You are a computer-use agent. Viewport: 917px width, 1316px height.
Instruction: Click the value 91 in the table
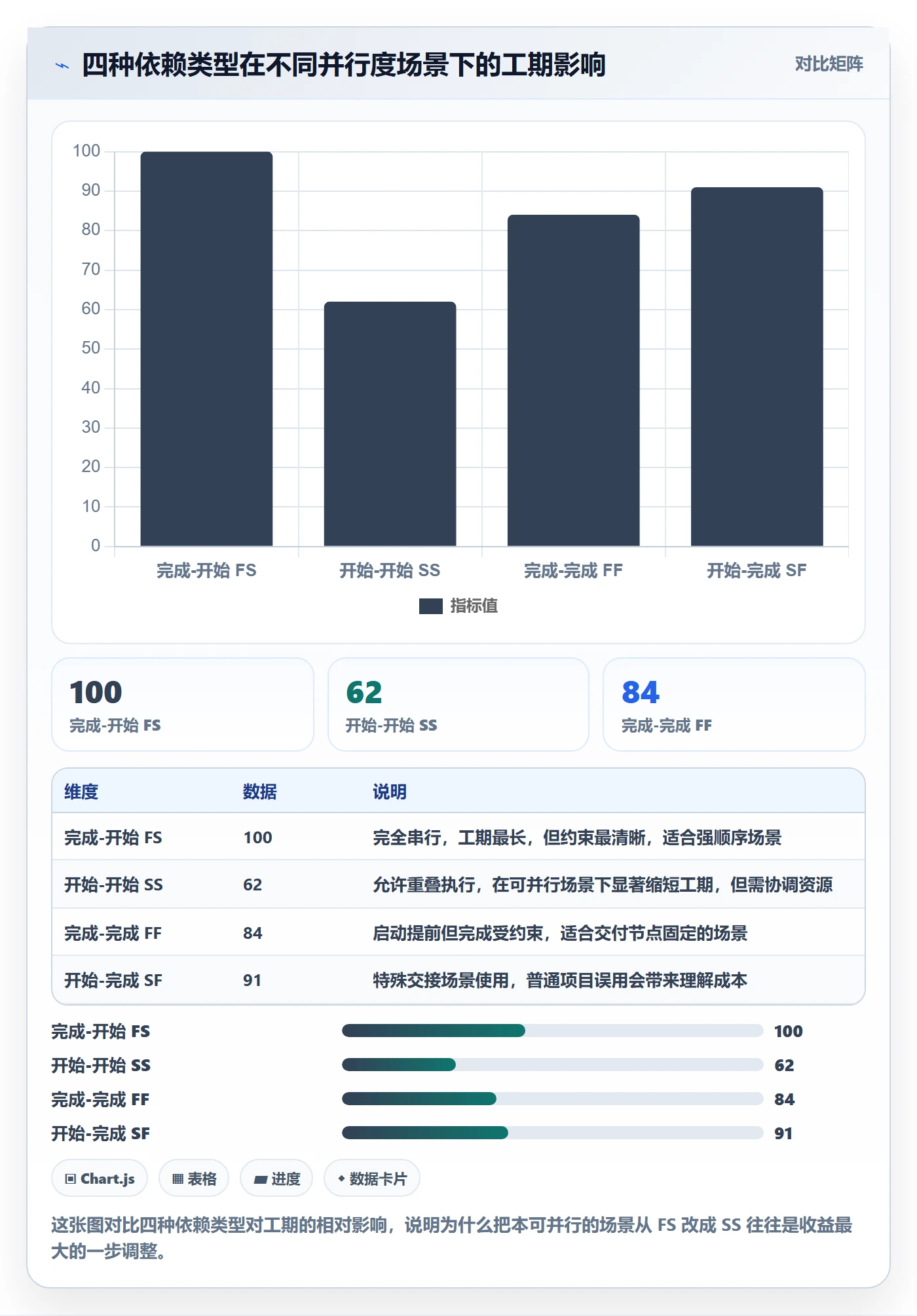(252, 981)
